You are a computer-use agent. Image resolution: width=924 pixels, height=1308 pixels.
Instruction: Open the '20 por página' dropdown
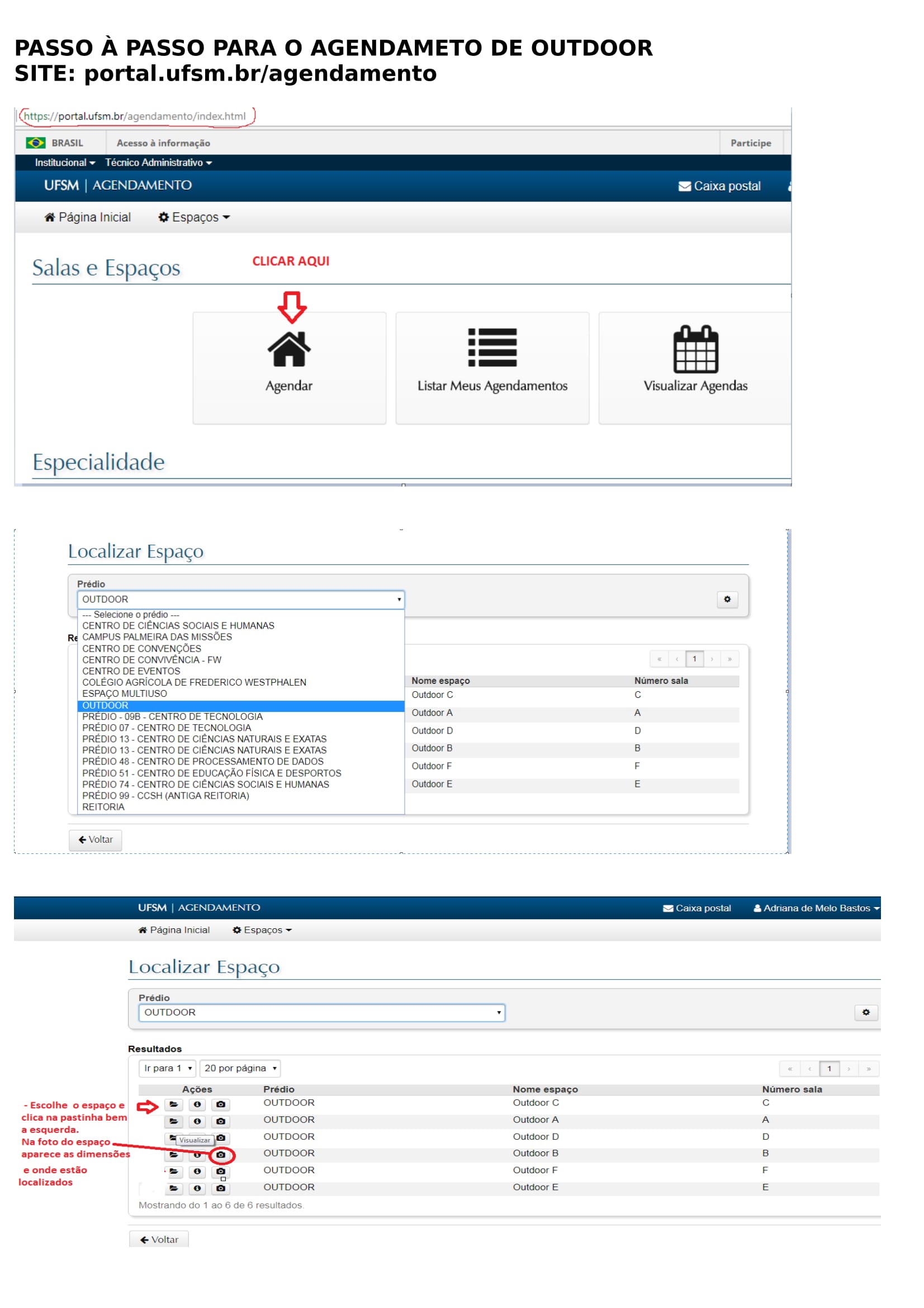click(x=240, y=1069)
